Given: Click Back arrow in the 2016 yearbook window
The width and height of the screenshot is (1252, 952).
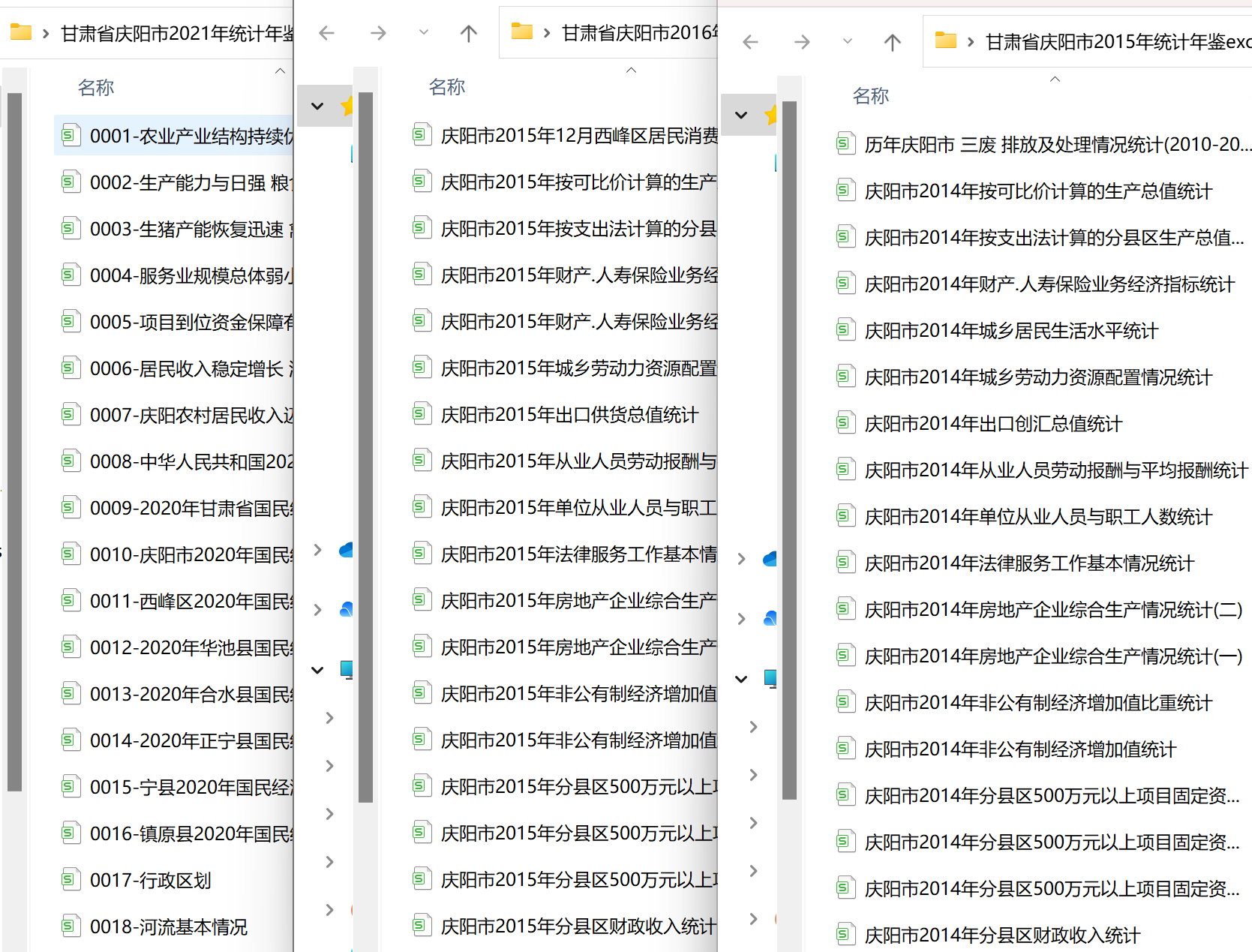Looking at the screenshot, I should (x=326, y=33).
